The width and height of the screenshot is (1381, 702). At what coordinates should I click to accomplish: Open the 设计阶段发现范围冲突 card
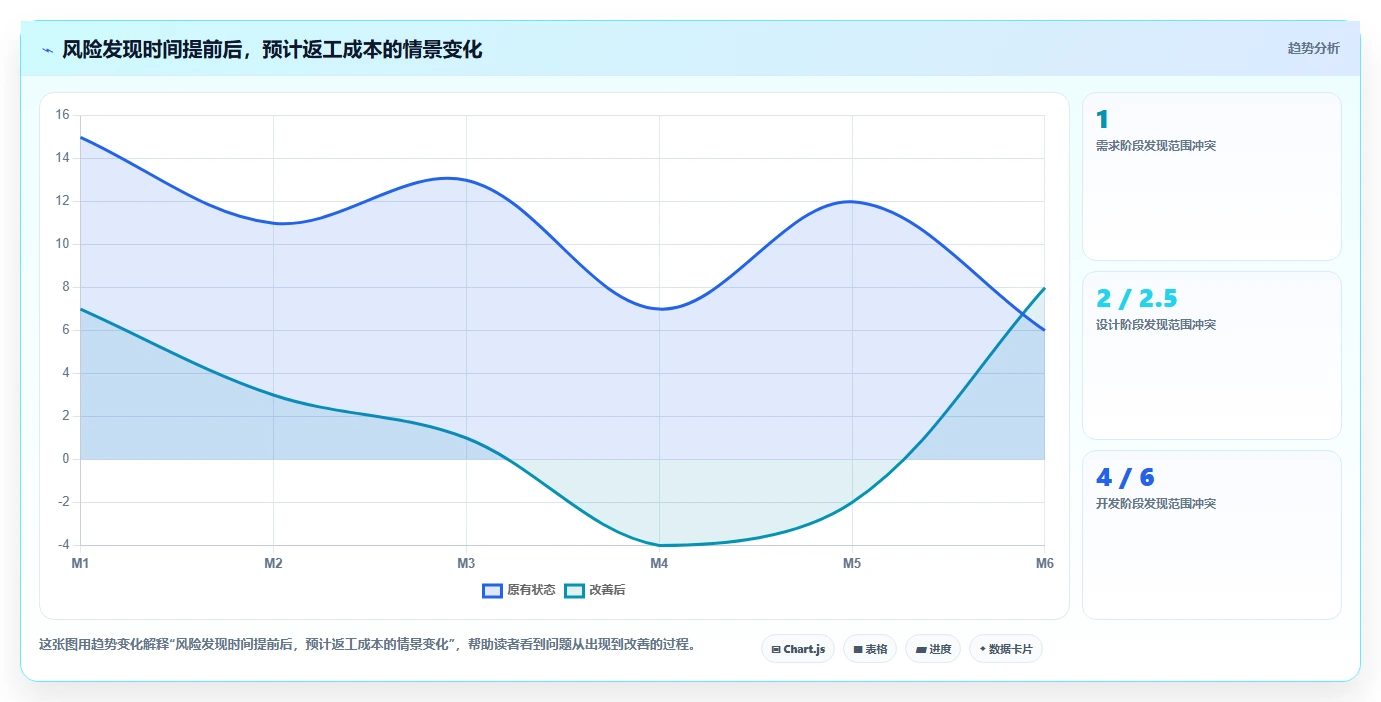pyautogui.click(x=1212, y=355)
